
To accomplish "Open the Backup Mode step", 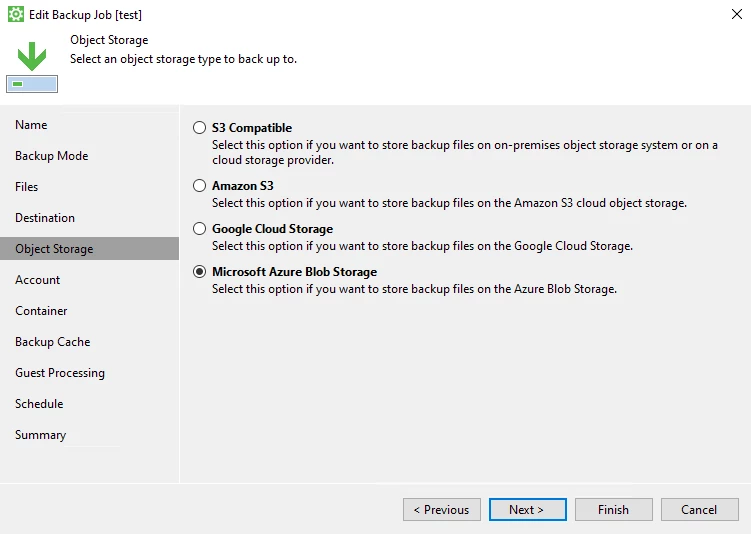I will click(x=52, y=156).
